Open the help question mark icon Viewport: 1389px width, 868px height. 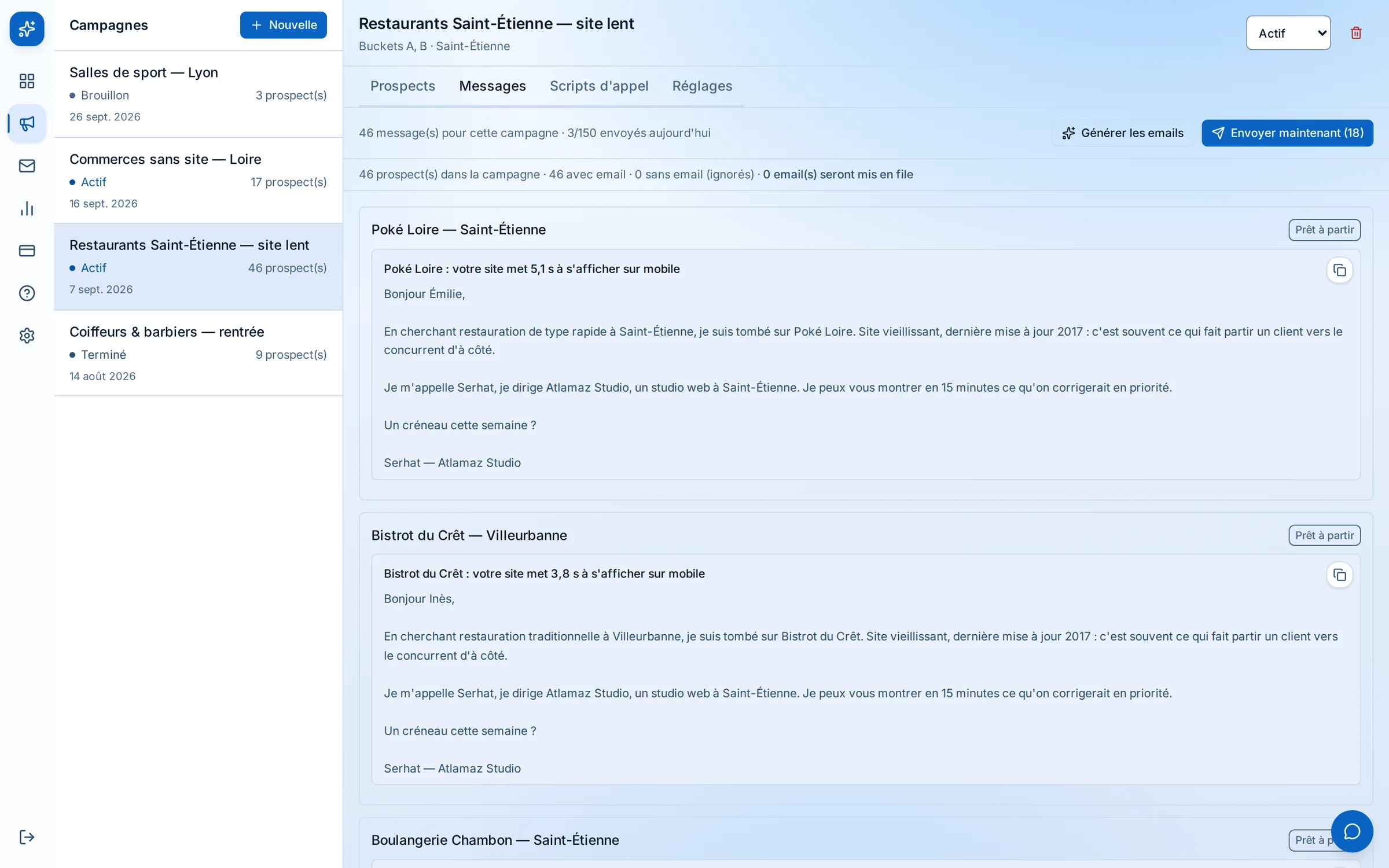pyautogui.click(x=27, y=293)
